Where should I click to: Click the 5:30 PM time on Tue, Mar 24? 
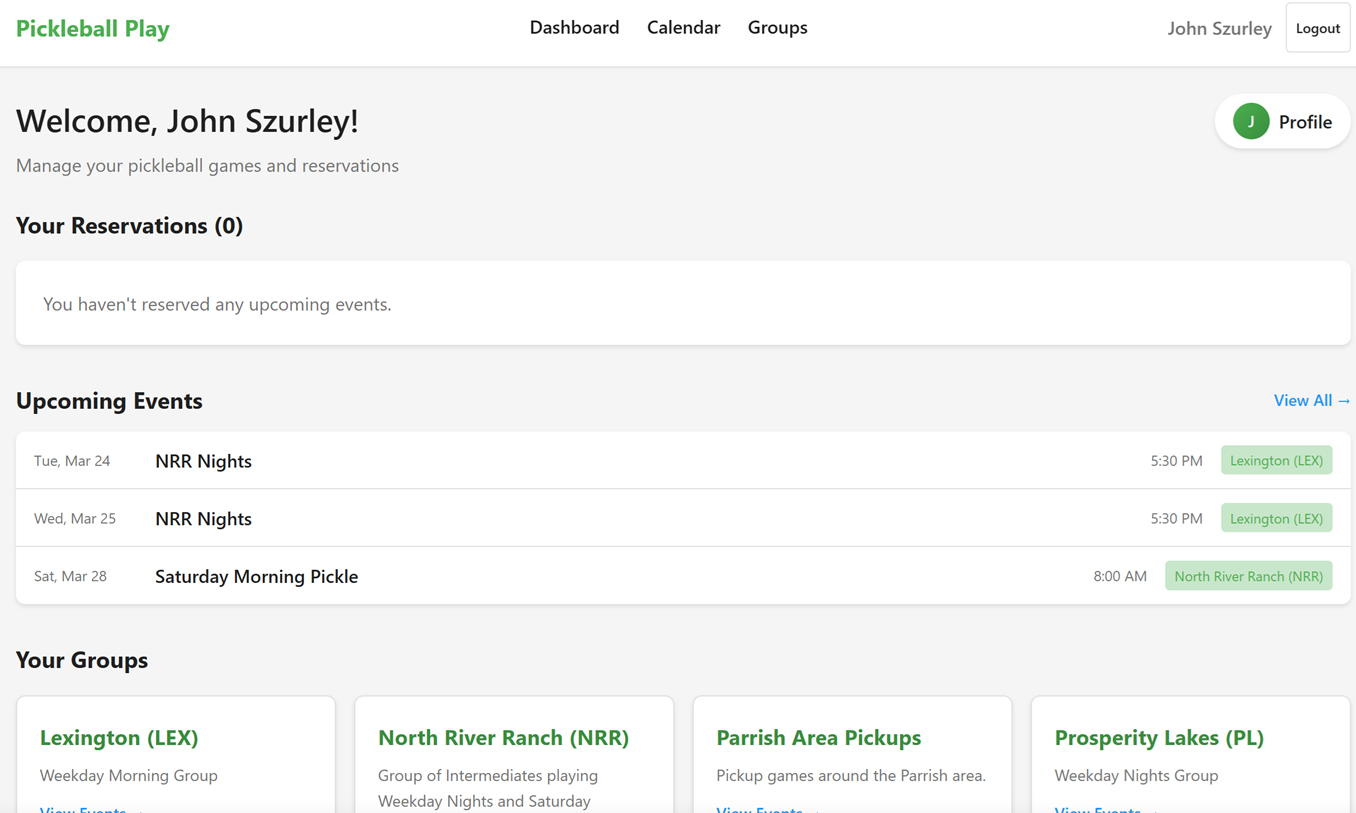tap(1176, 461)
